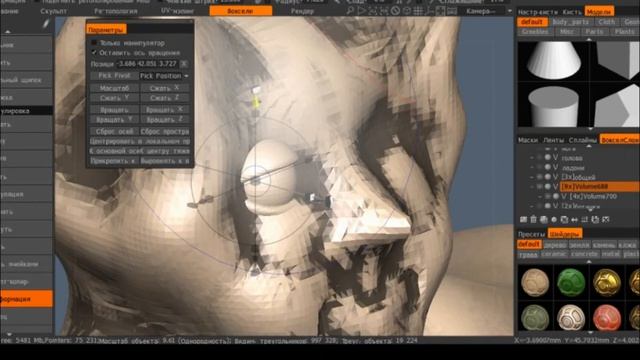The width and height of the screenshot is (640, 360).
Task: Uncheck Оставить ось вращения
Action: click(94, 53)
